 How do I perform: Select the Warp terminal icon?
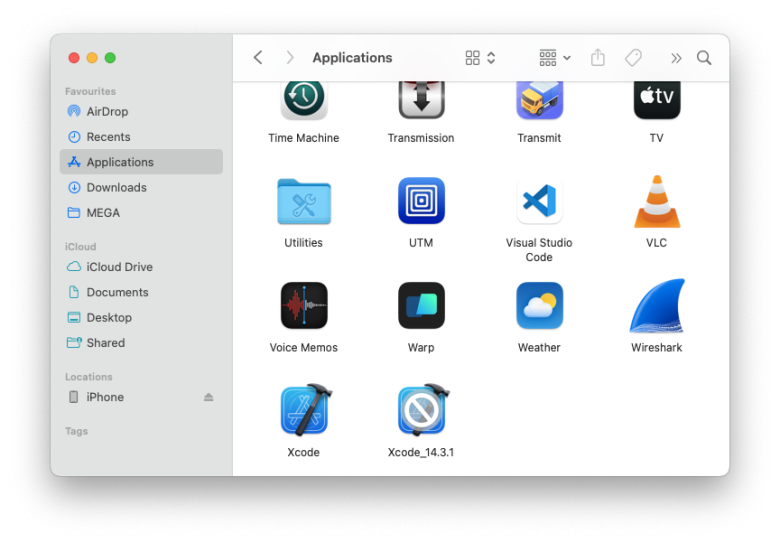(421, 306)
